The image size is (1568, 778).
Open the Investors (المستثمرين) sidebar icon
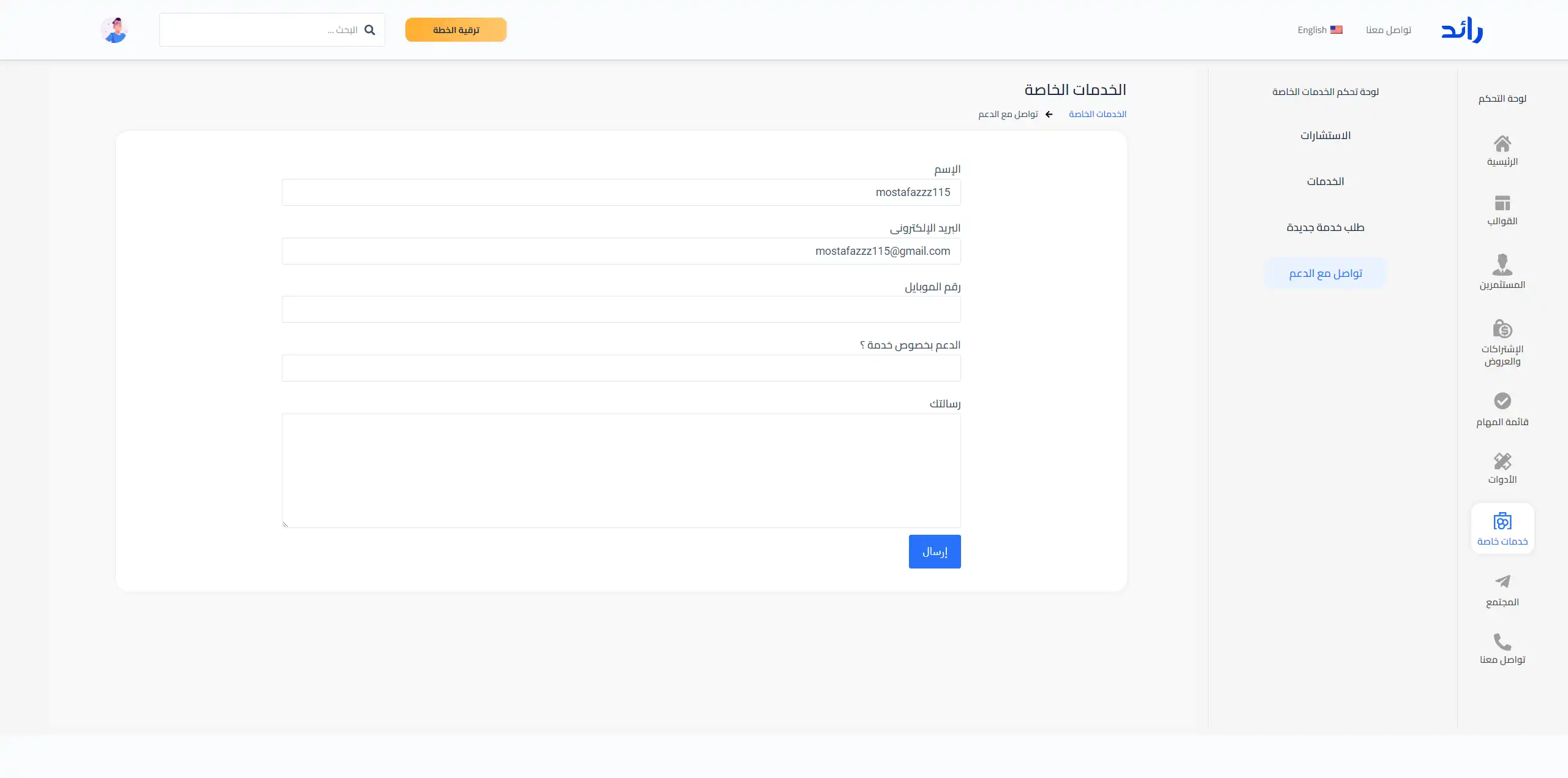click(1502, 265)
